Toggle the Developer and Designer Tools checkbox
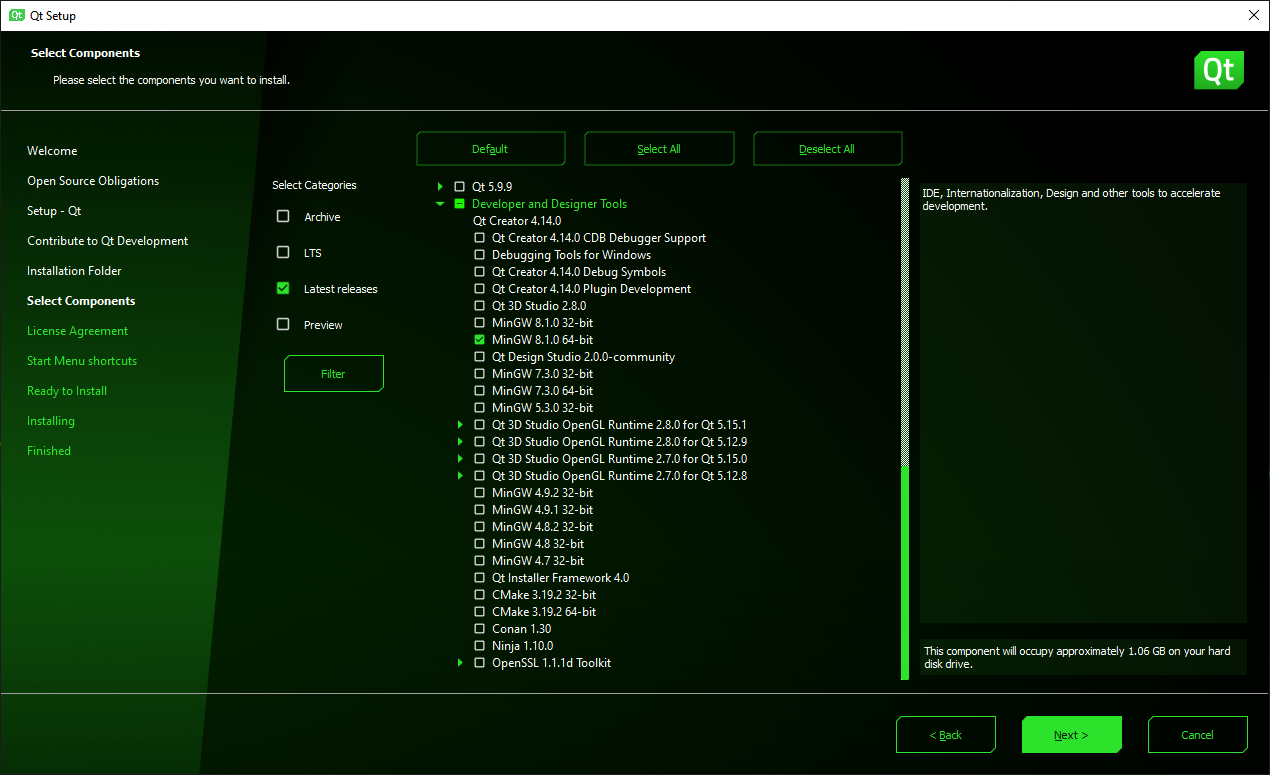Viewport: 1270px width, 775px height. pyautogui.click(x=460, y=204)
